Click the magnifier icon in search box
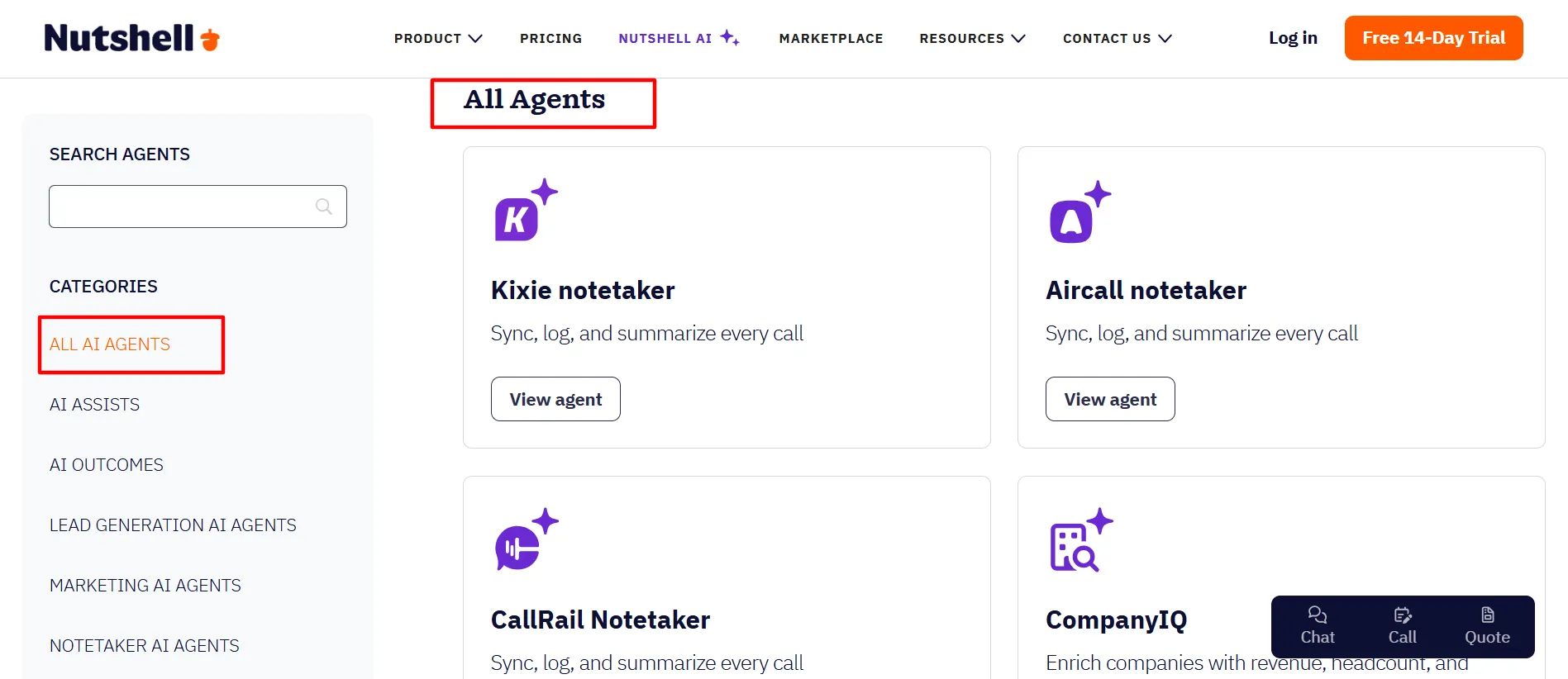 (x=324, y=207)
